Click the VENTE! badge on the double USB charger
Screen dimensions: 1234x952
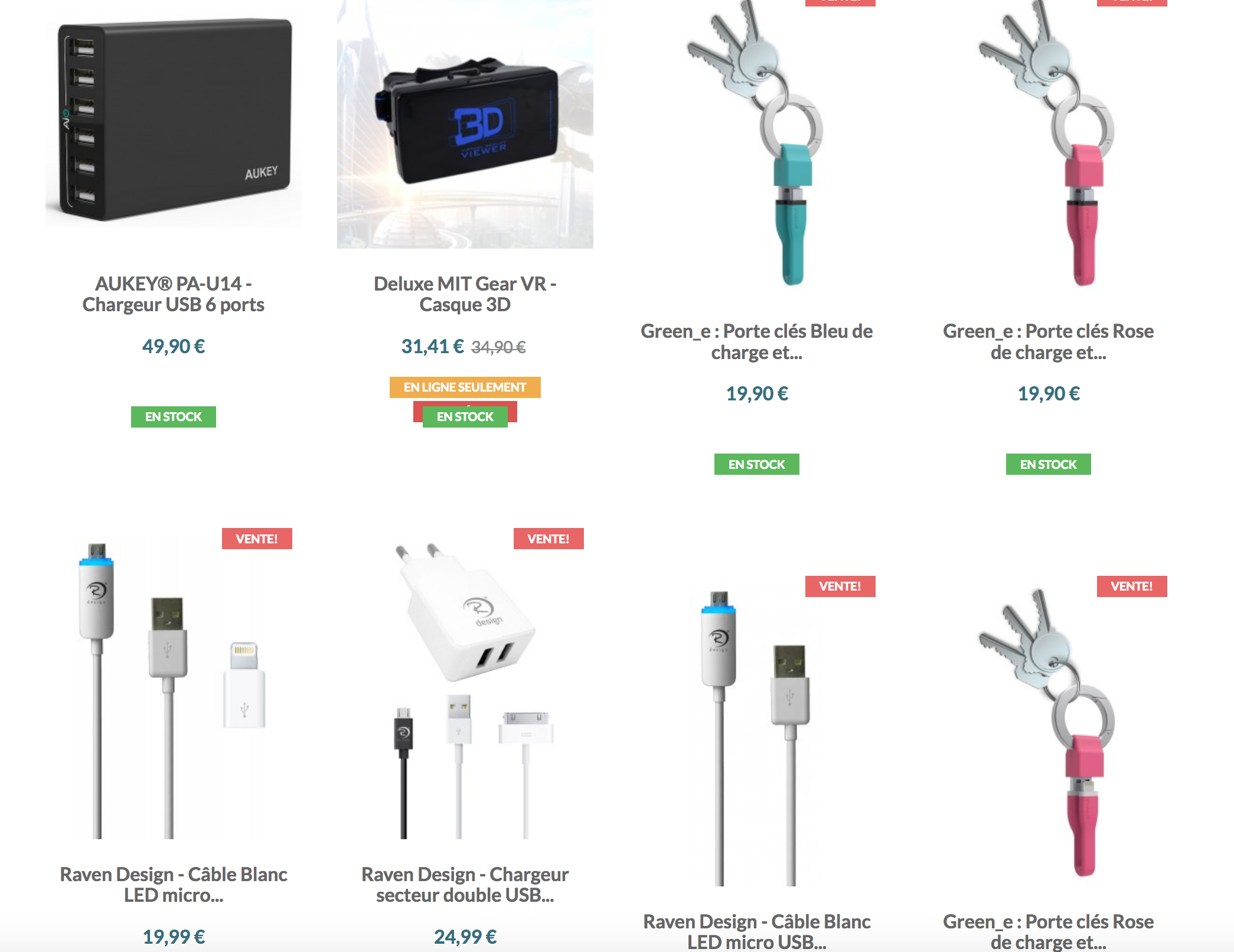click(549, 539)
